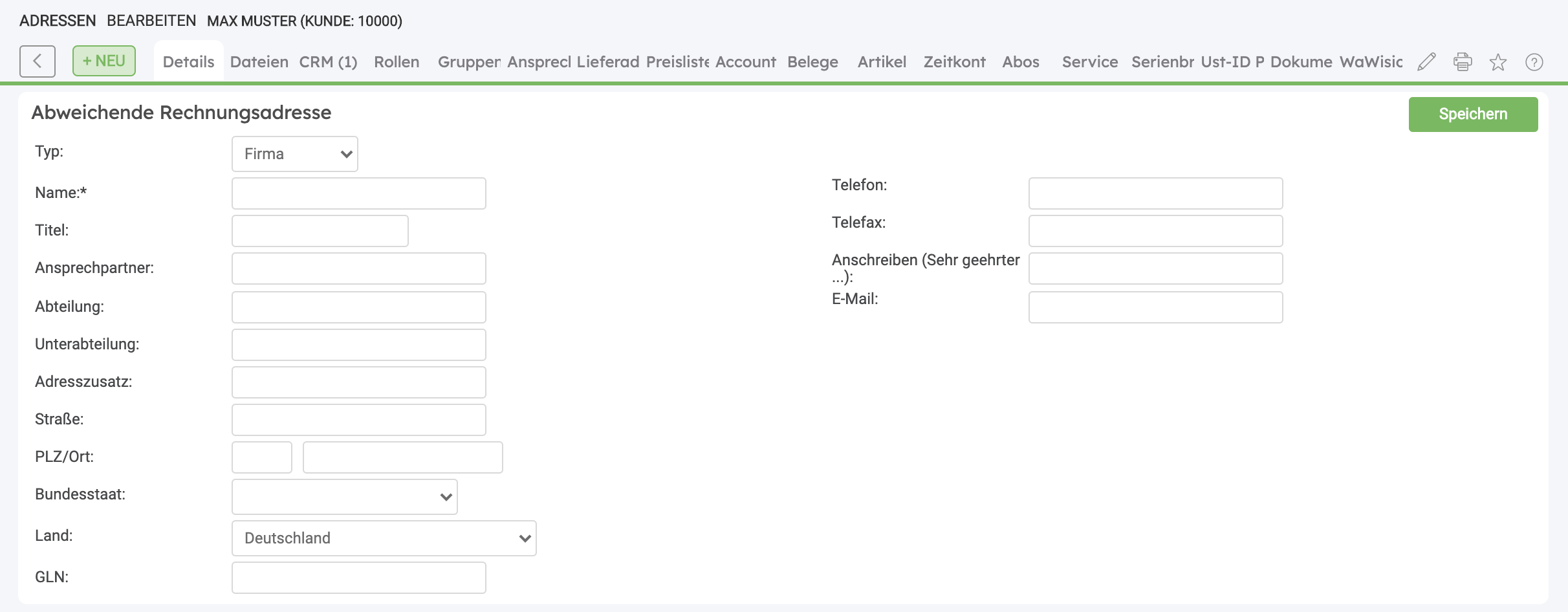This screenshot has width=1568, height=612.
Task: Open the Artikel tab
Action: click(x=882, y=62)
